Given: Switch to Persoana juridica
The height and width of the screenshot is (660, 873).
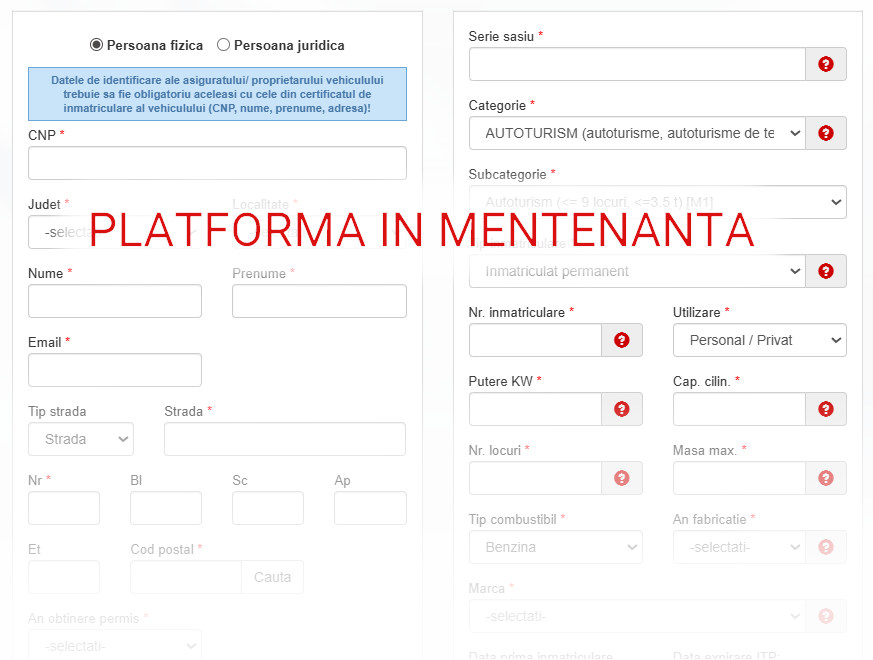Looking at the screenshot, I should [222, 44].
